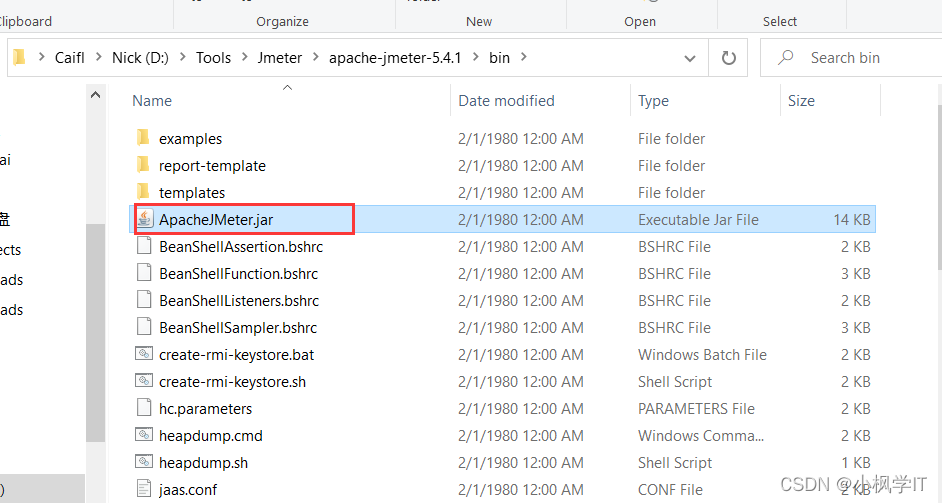
Task: Click the Windows Batch File type cell
Action: pos(702,355)
